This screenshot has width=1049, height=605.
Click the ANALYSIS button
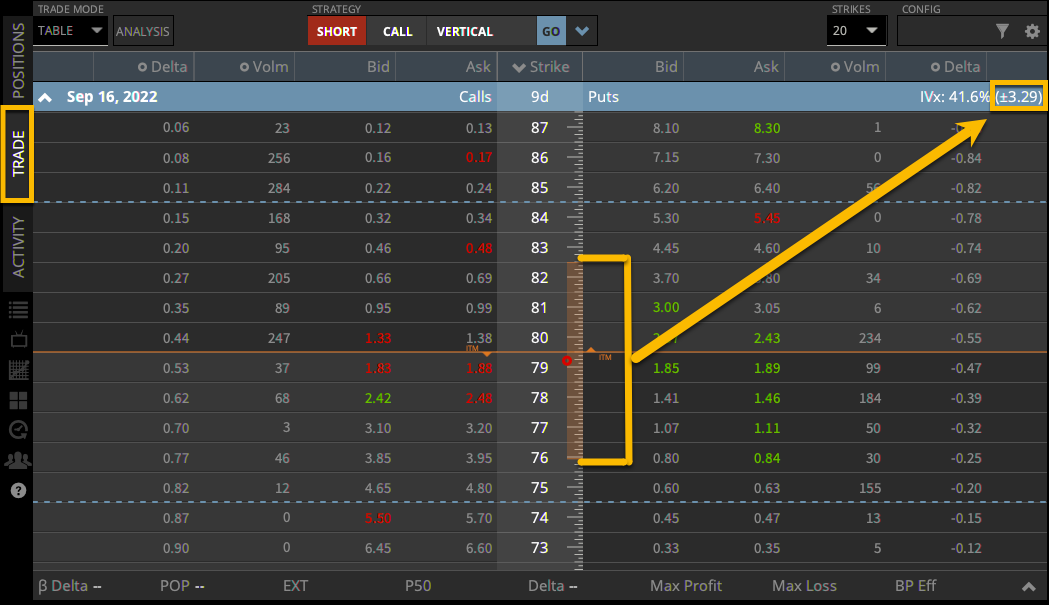click(142, 31)
